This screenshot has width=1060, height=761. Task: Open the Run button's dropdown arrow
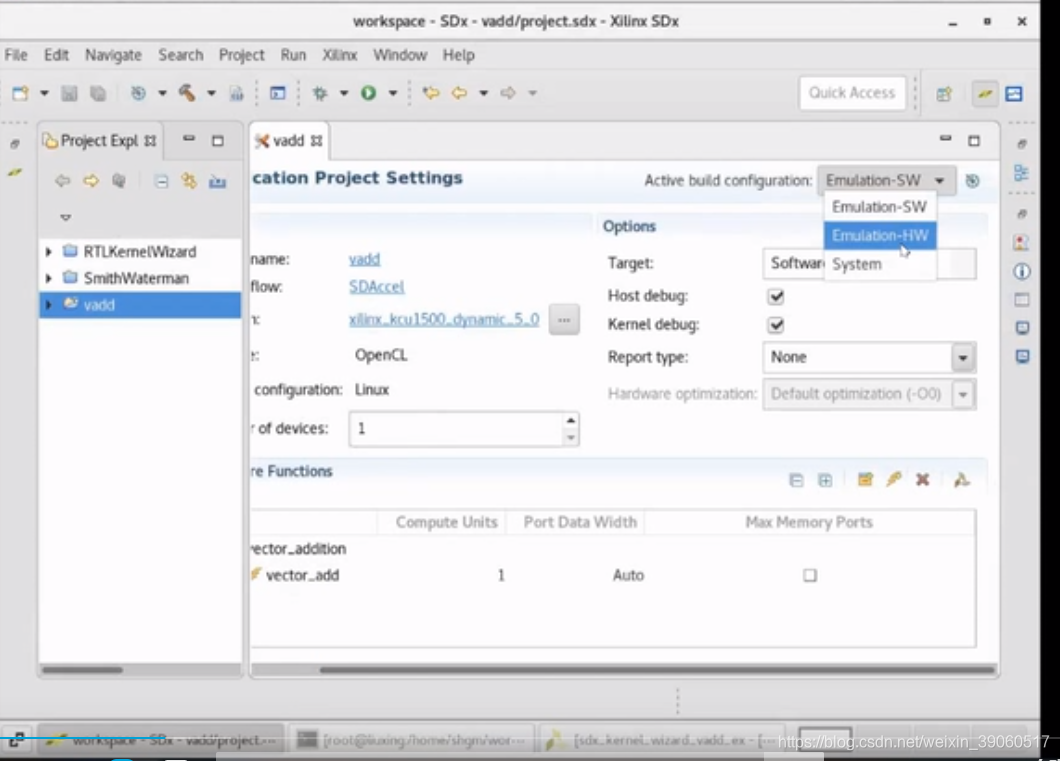(x=393, y=93)
